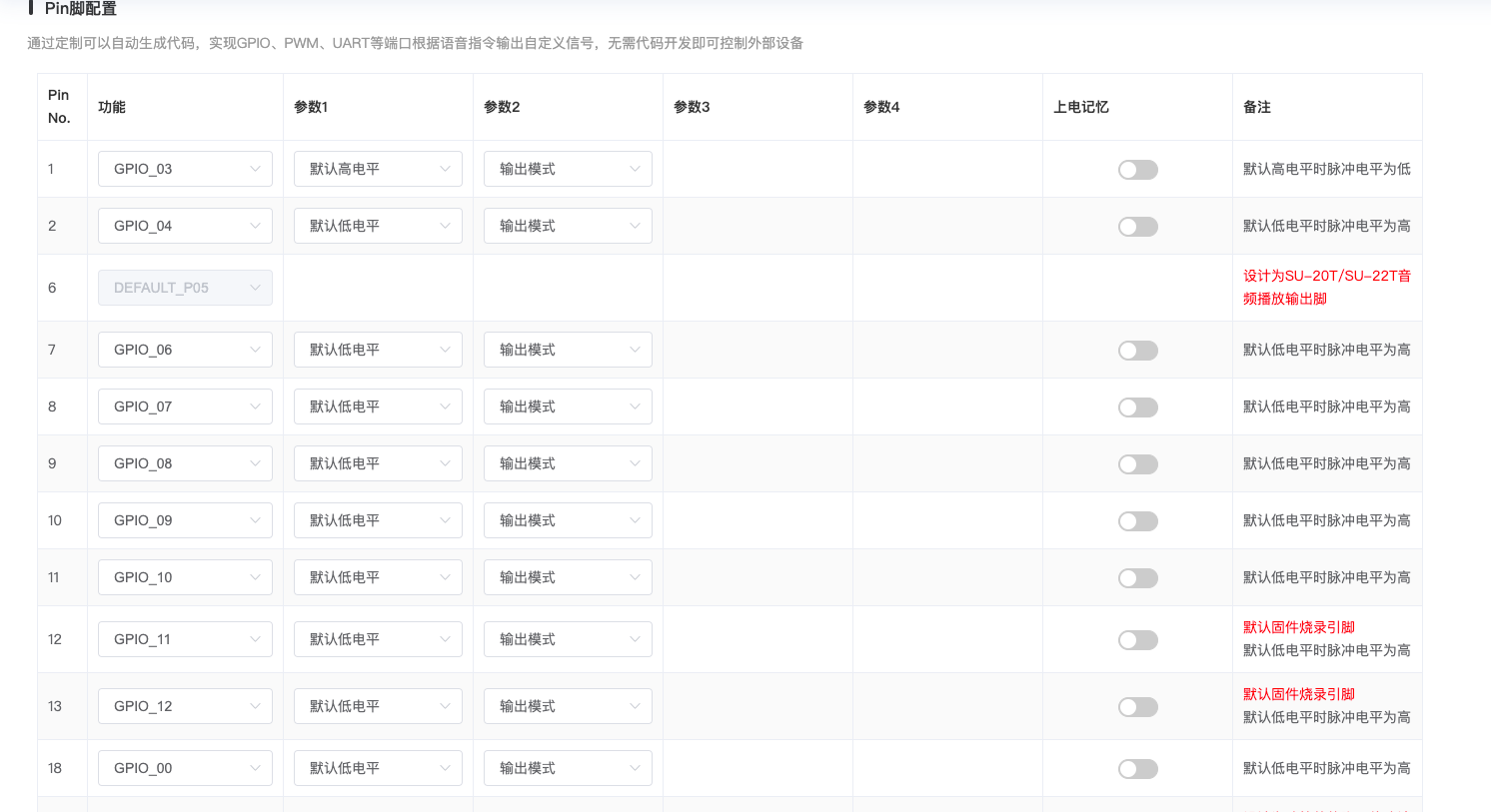The image size is (1491, 812).
Task: Click the SU-20T/SU-22T audio output note
Action: coord(1325,288)
